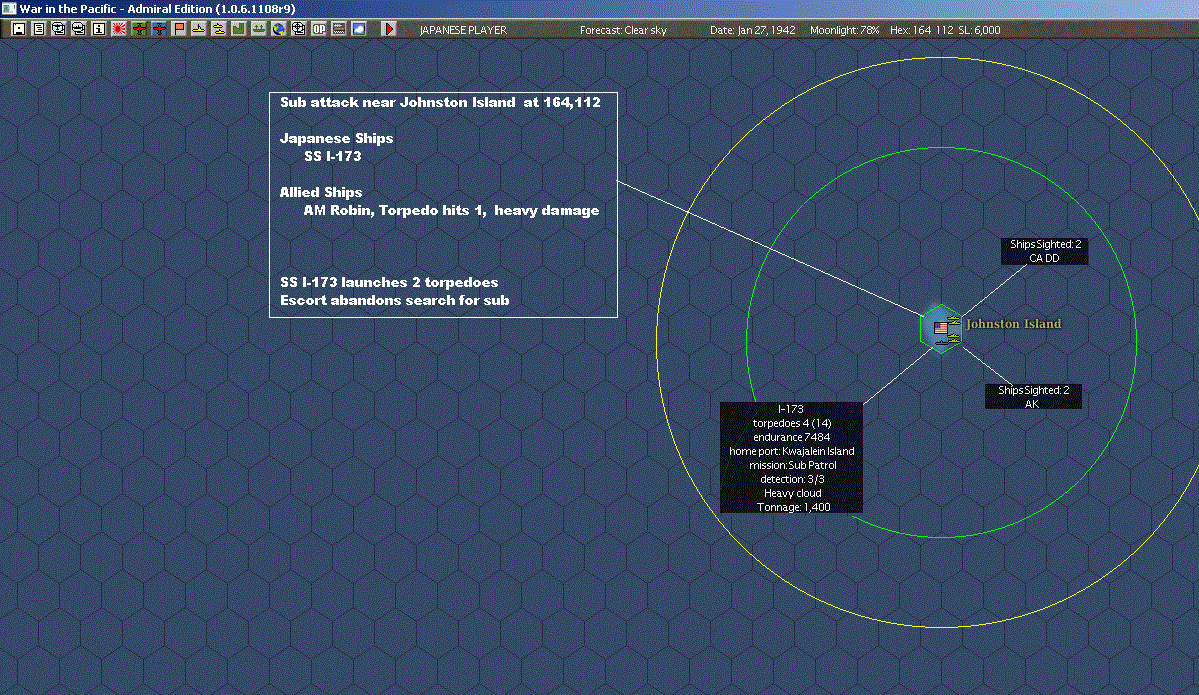Open the green land base icon

(239, 29)
